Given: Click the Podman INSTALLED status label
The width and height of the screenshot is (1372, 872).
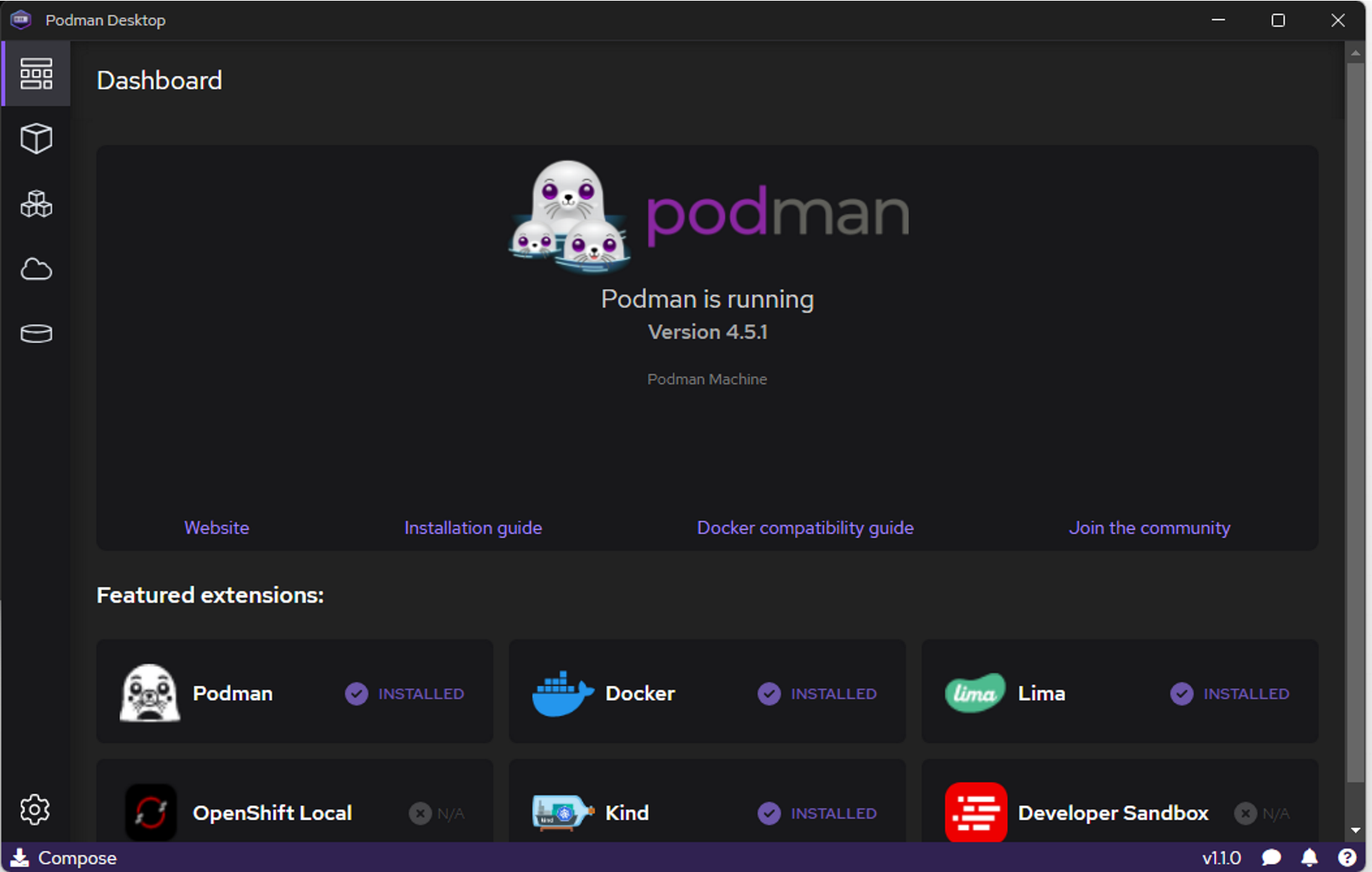Looking at the screenshot, I should tap(421, 694).
